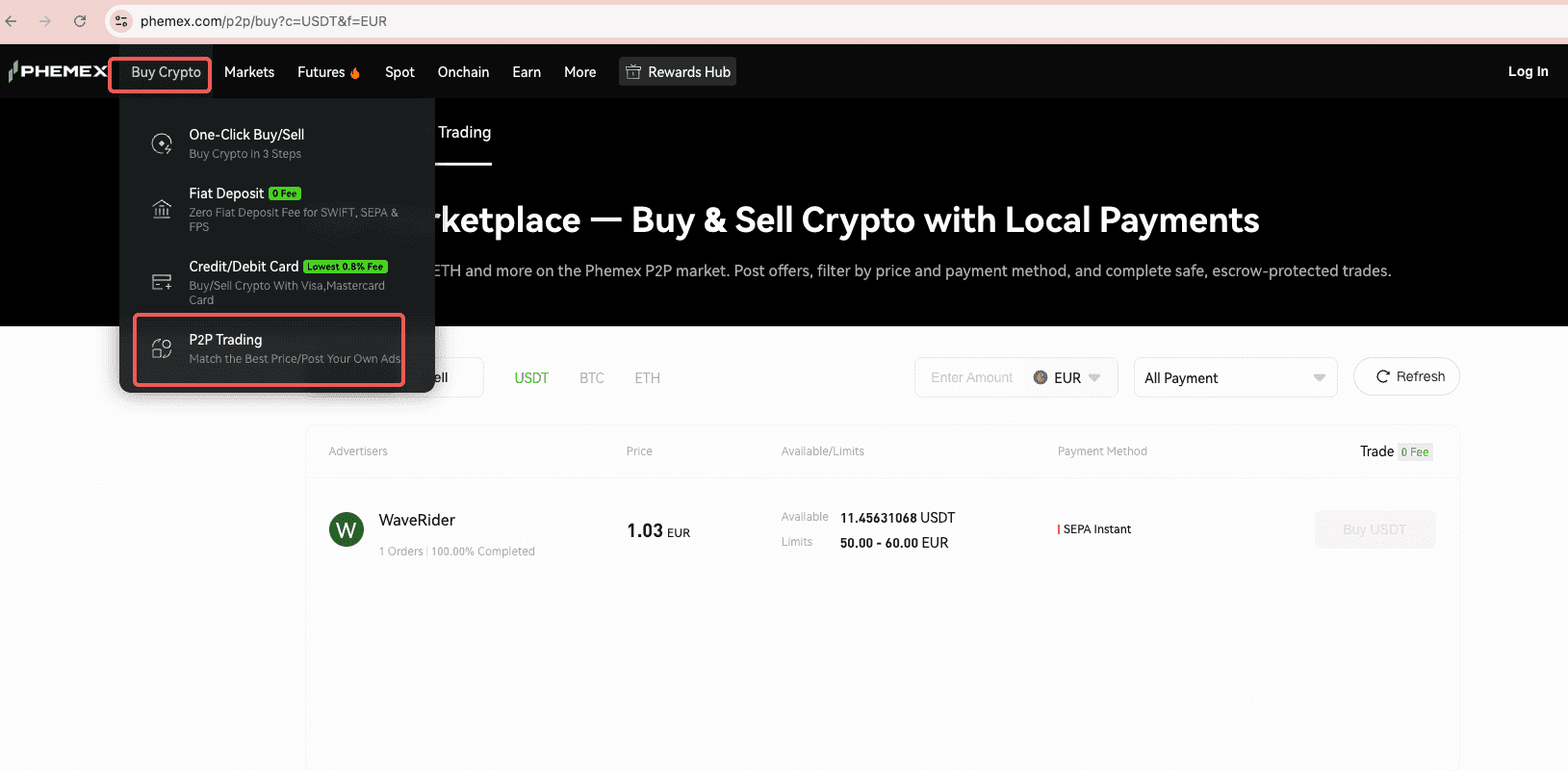Click the flame icon next to Futures

click(355, 73)
